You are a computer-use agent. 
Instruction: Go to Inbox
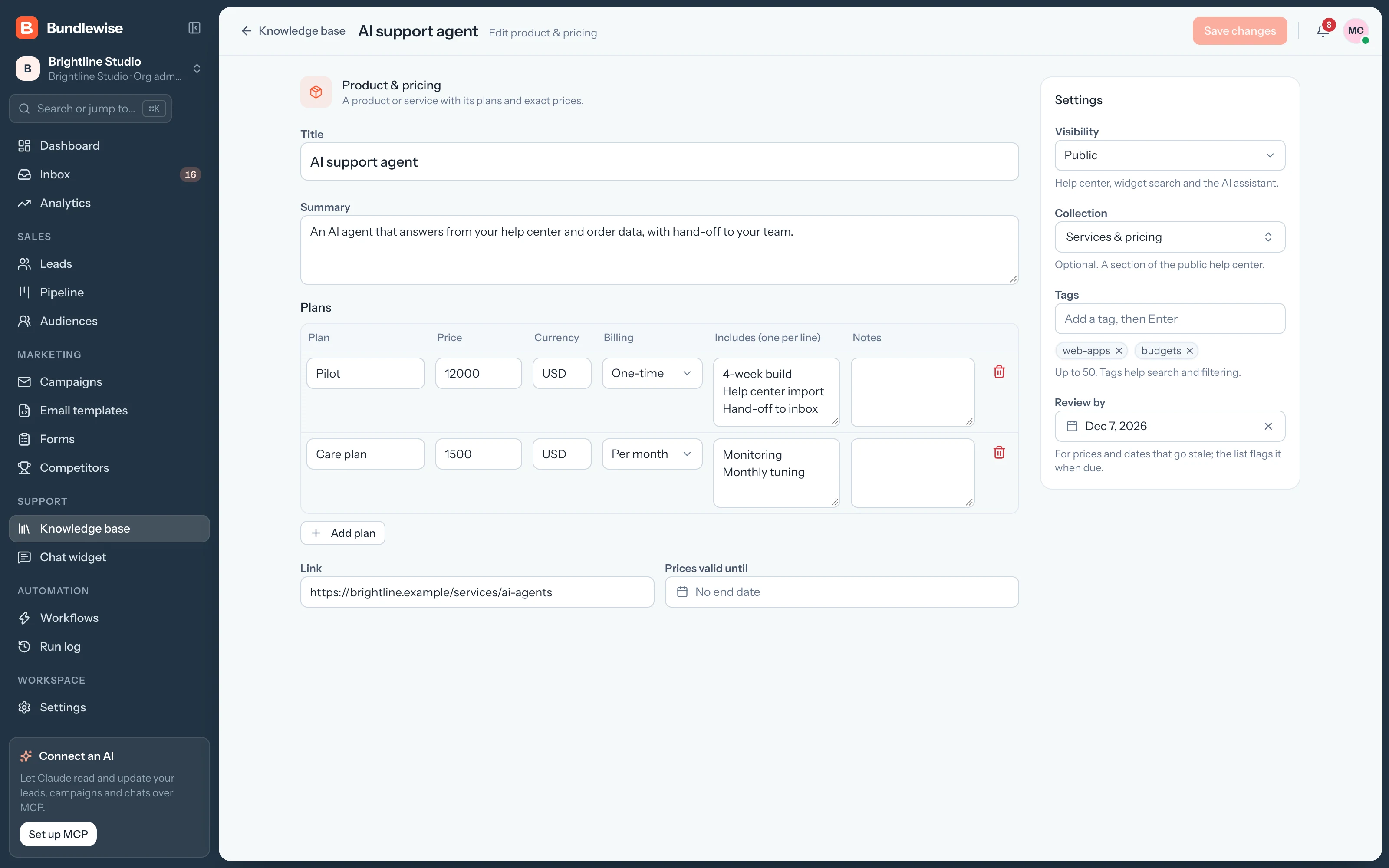(x=109, y=174)
